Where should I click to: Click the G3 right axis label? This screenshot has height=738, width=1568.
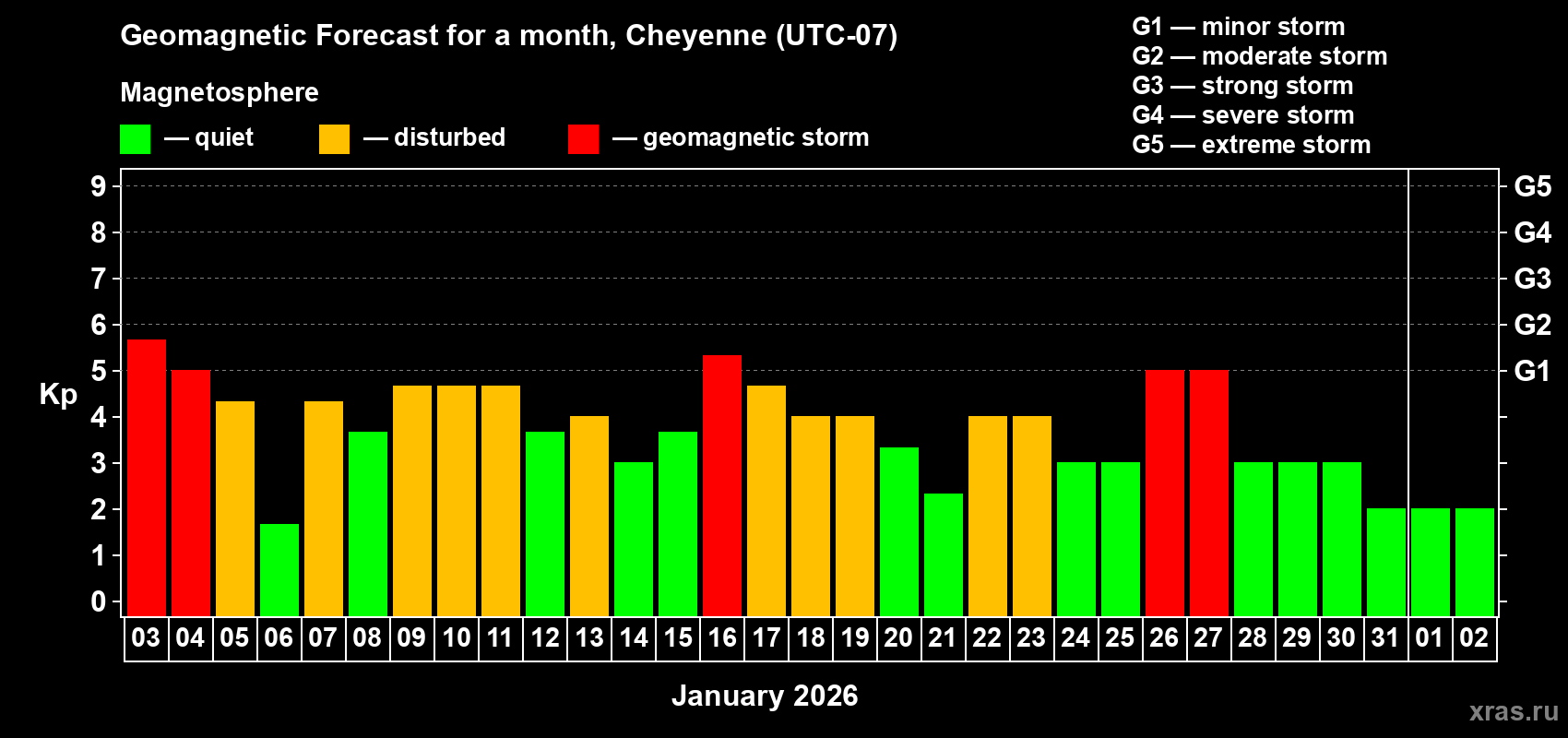click(1533, 279)
